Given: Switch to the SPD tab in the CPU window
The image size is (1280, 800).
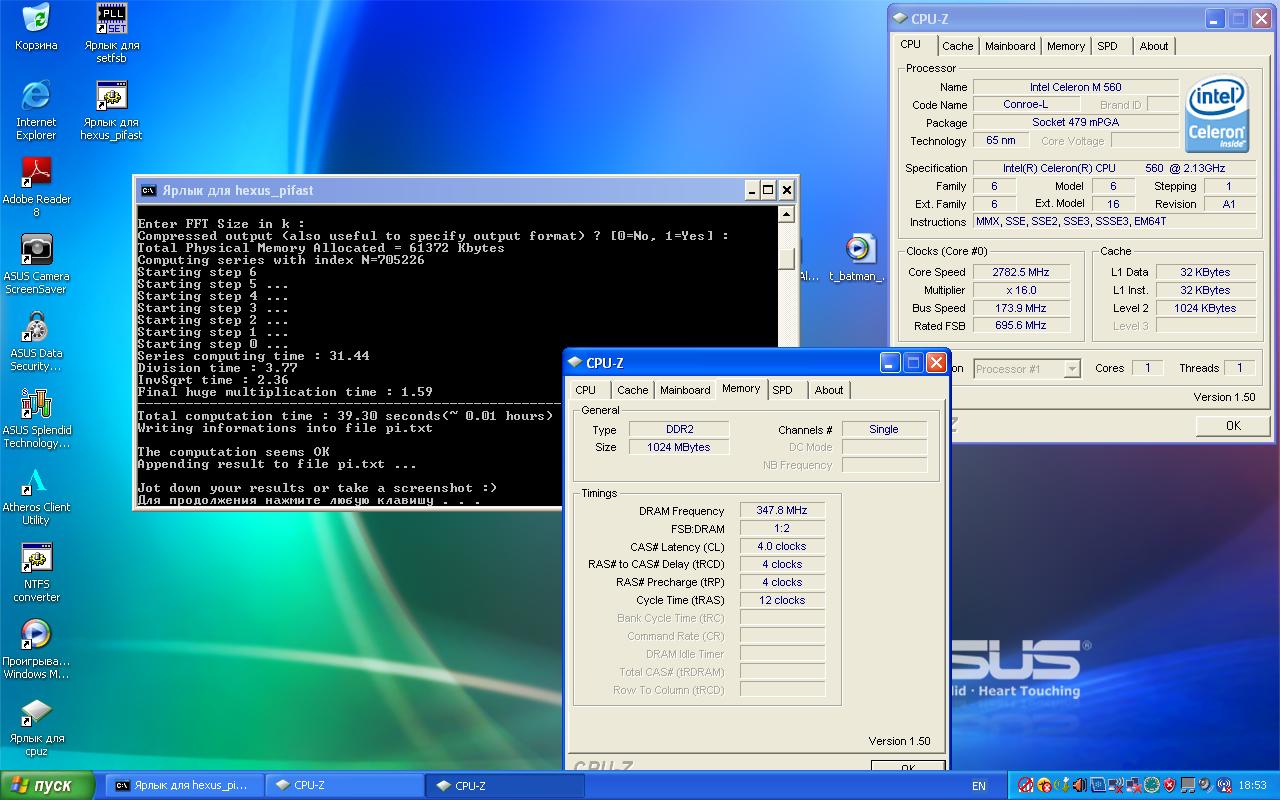Looking at the screenshot, I should [1107, 46].
